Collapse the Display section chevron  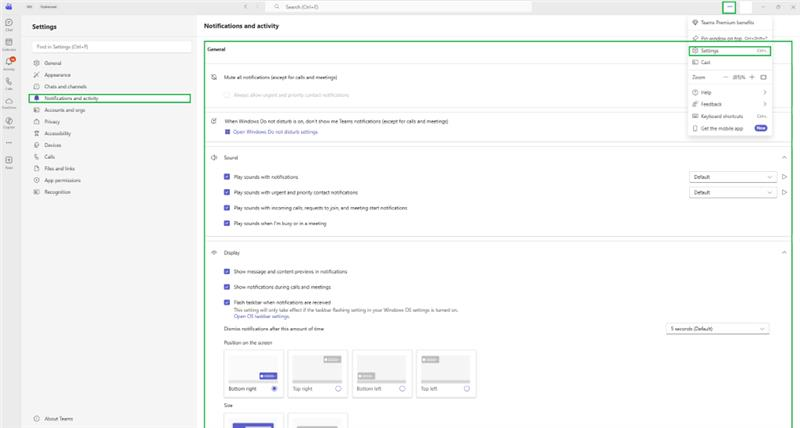coord(784,253)
